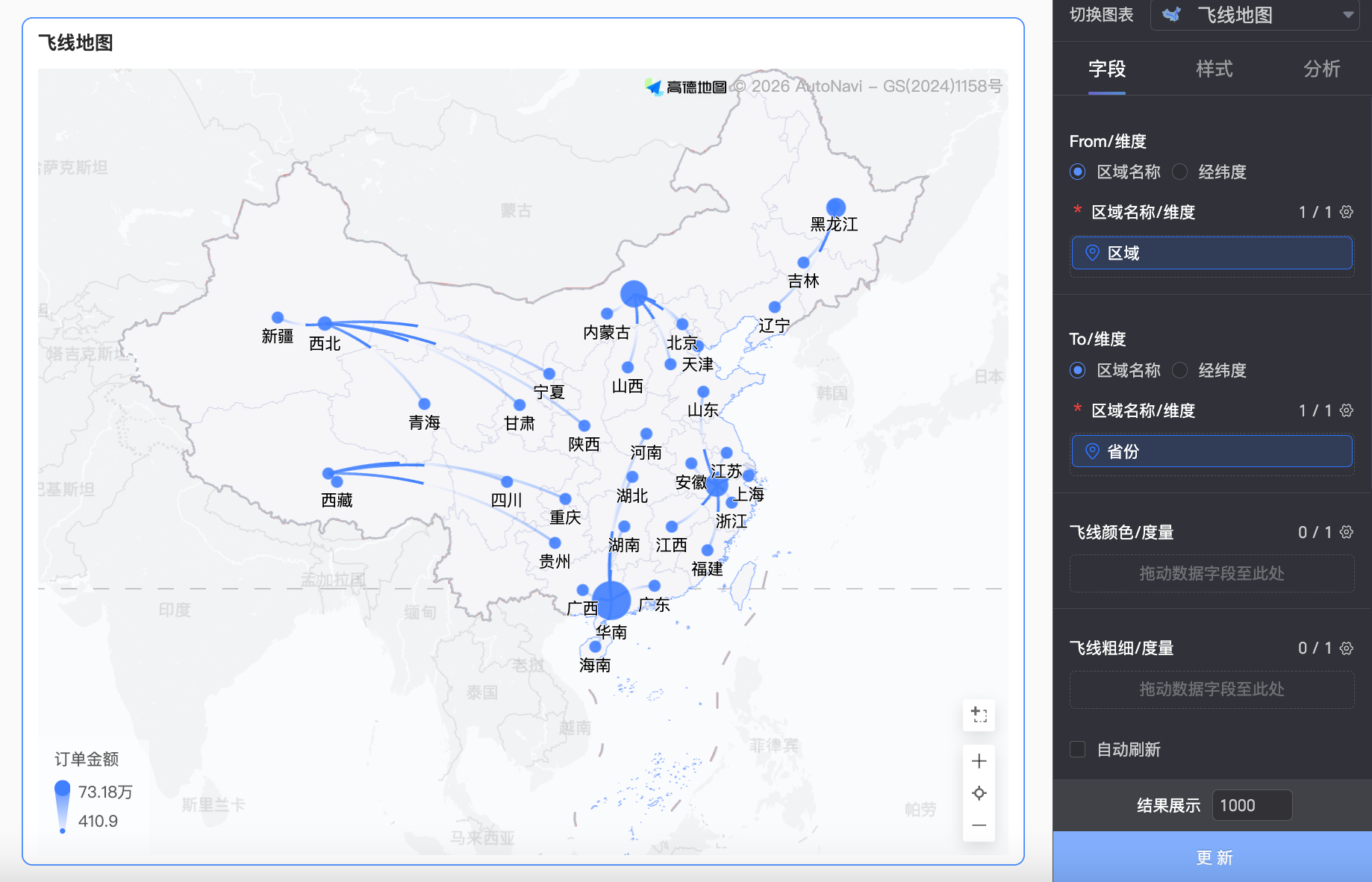Open settings gear for 飞线粗细/度量
The width and height of the screenshot is (1372, 882).
point(1347,648)
